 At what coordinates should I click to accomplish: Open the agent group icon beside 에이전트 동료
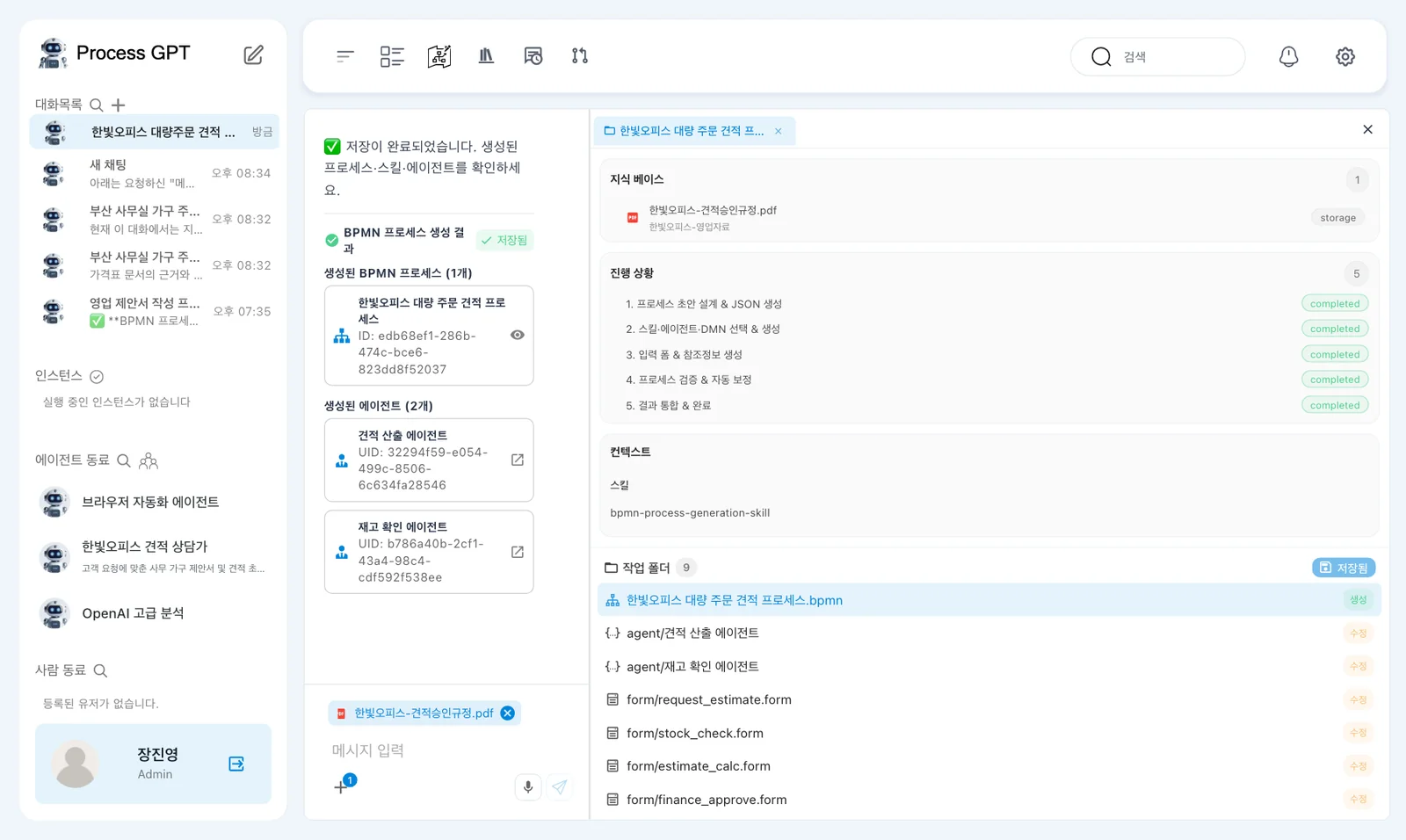pos(149,460)
